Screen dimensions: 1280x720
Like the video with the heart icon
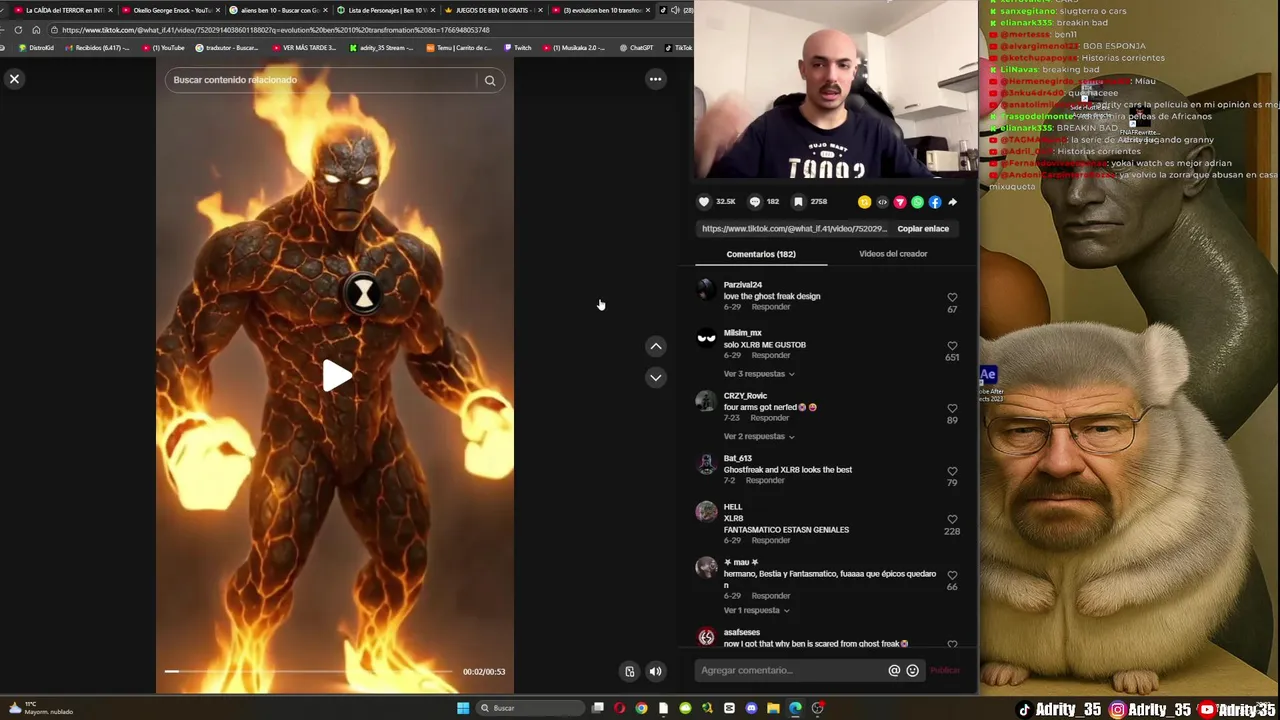coord(704,202)
